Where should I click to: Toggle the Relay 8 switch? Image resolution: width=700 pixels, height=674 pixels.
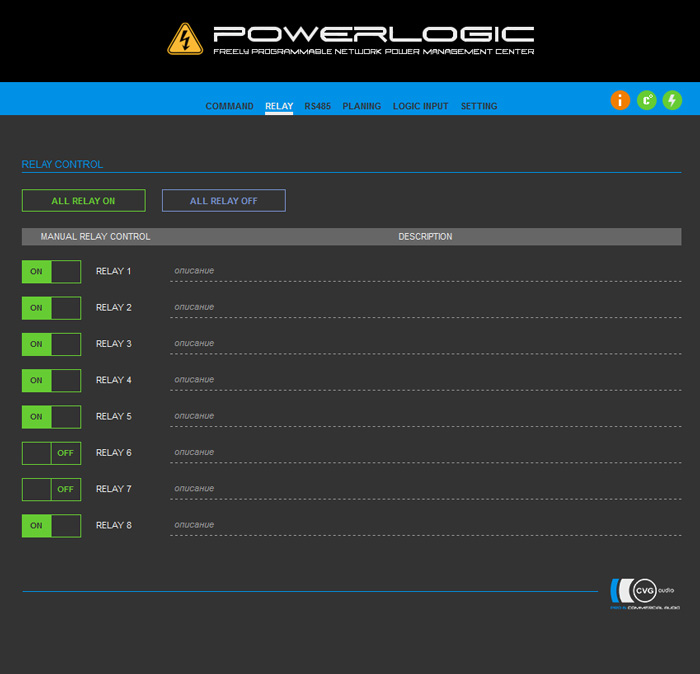(x=51, y=526)
